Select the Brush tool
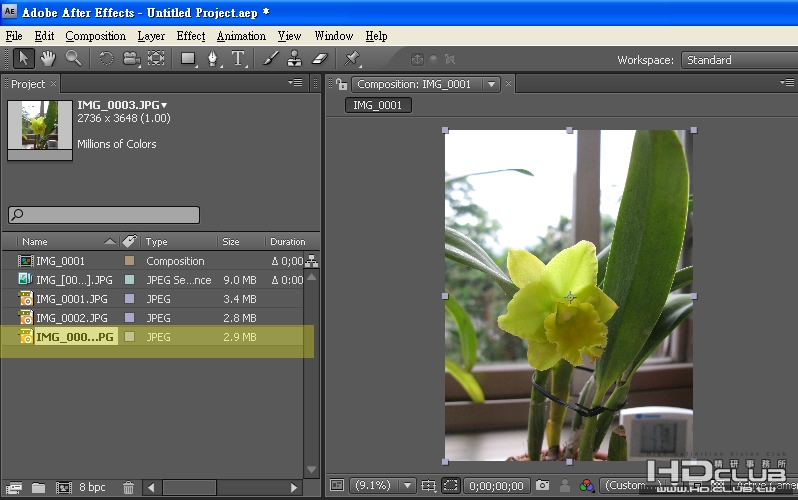This screenshot has width=798, height=500. (270, 59)
